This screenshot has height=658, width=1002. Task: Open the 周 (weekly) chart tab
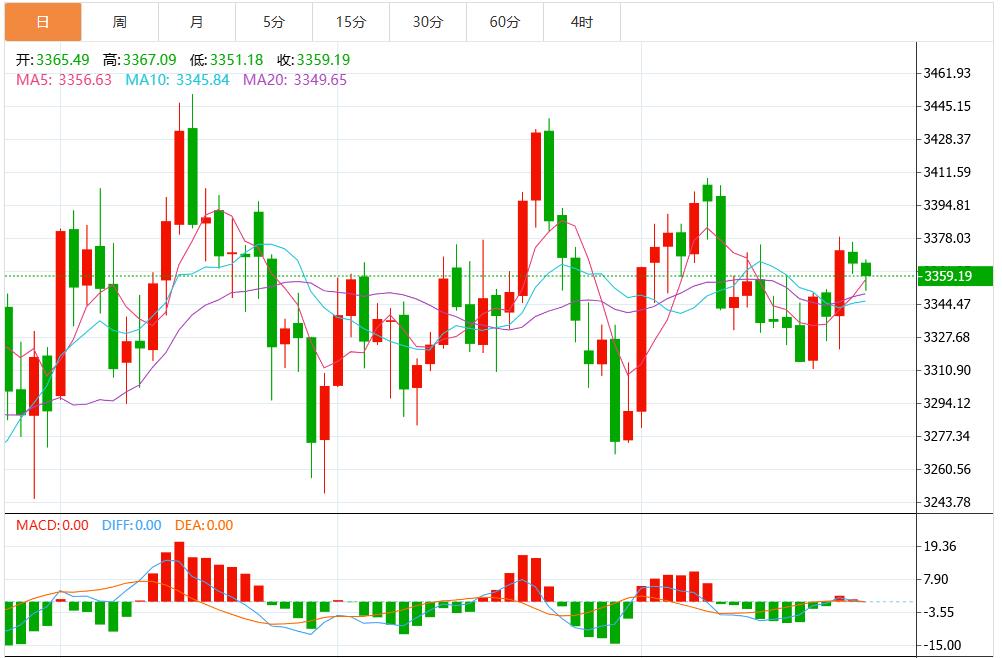(118, 20)
